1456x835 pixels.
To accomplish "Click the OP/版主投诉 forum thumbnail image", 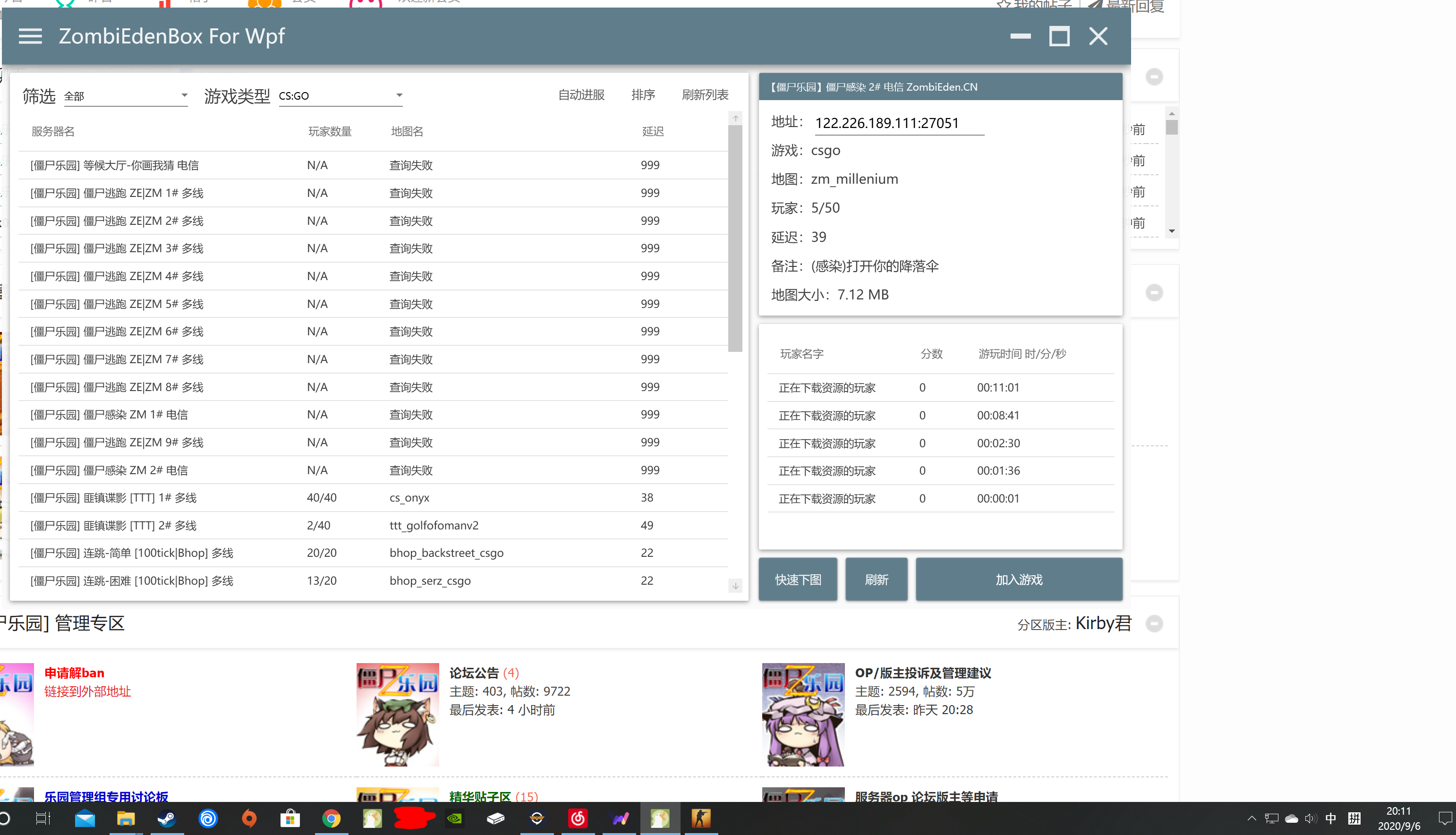I will click(x=803, y=715).
